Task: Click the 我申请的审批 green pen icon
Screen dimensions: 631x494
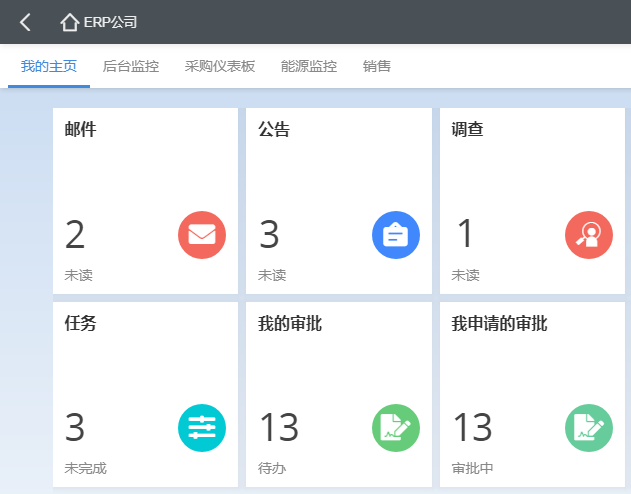Action: tap(589, 428)
